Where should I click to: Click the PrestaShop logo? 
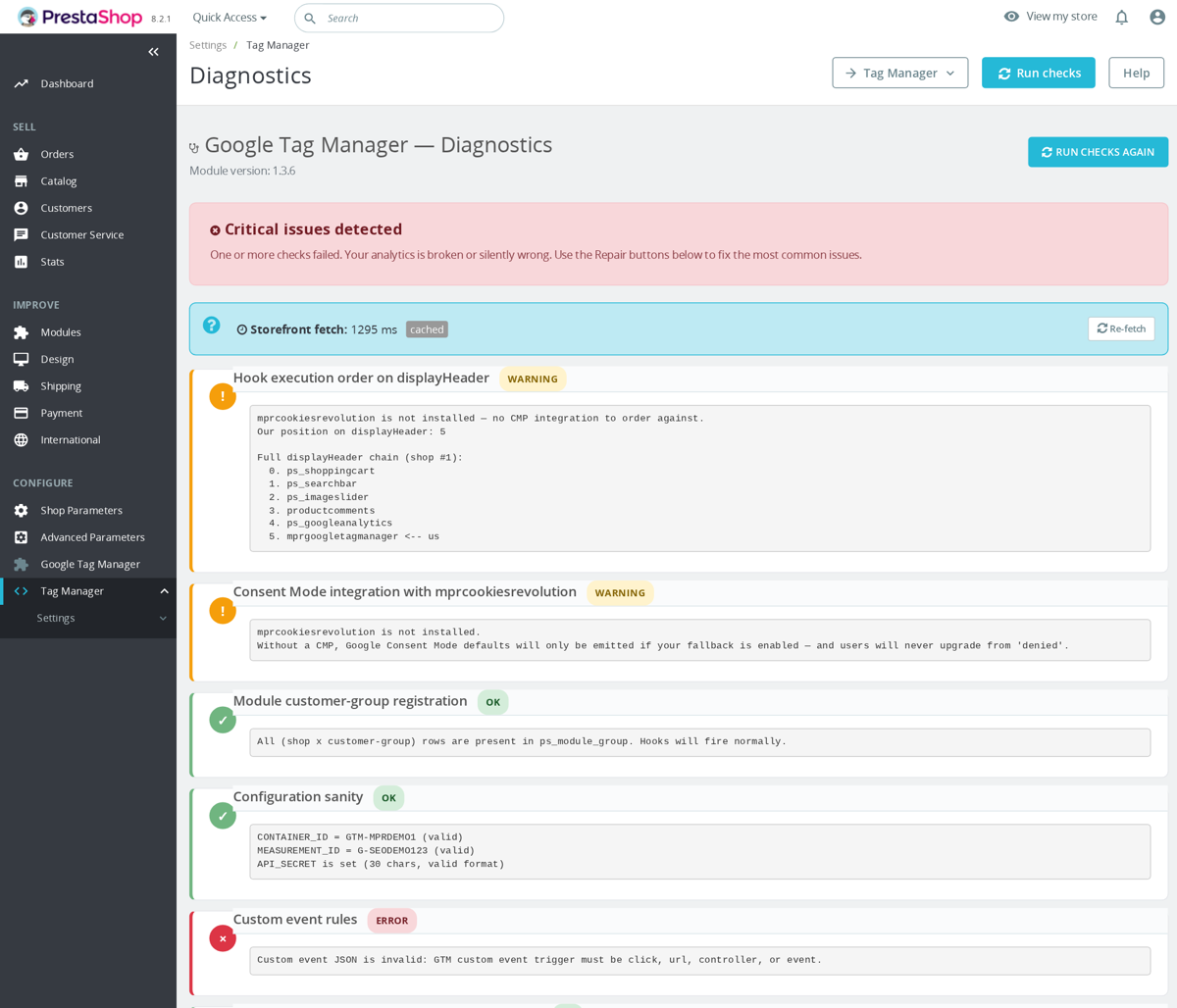(x=80, y=18)
